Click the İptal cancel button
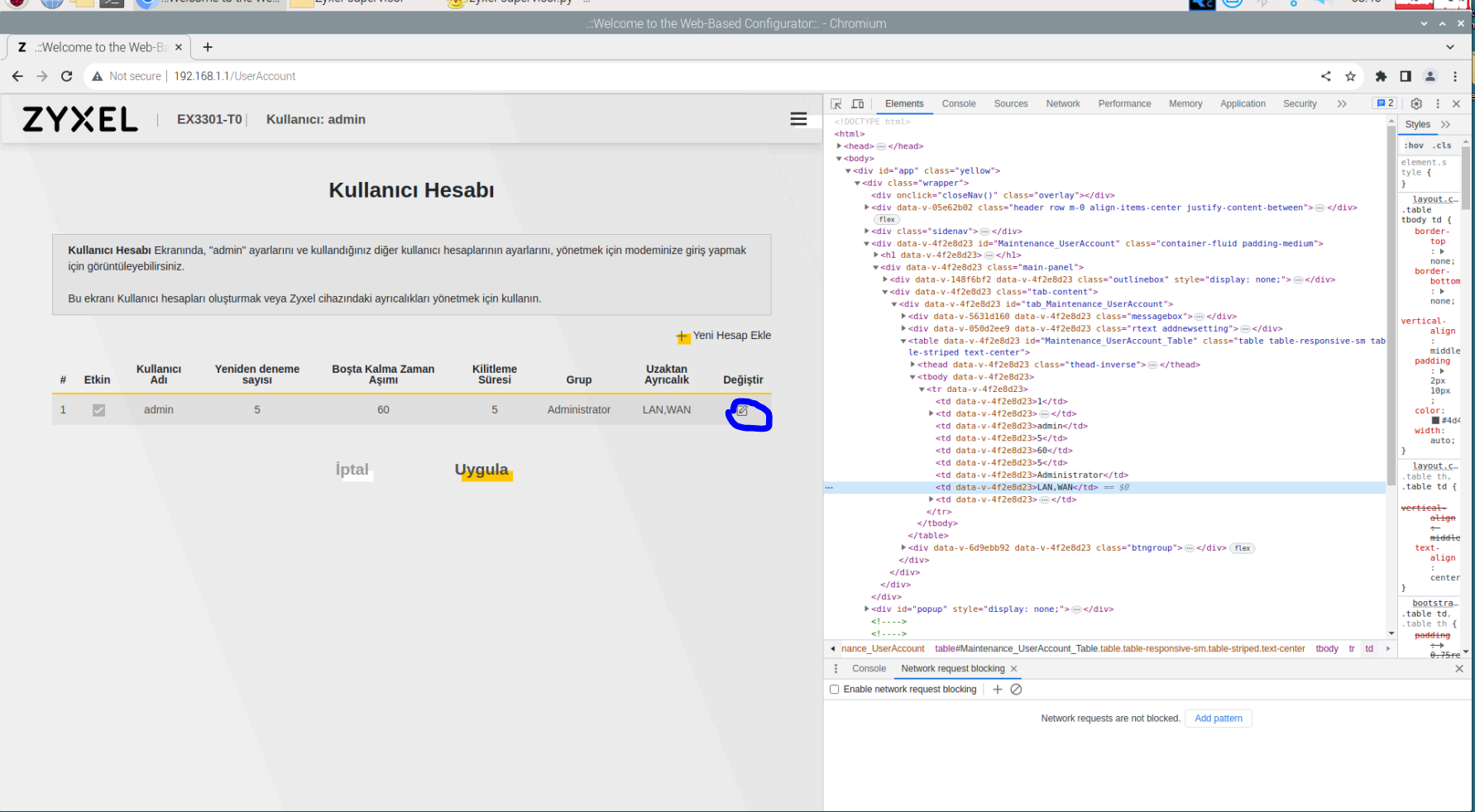 (352, 470)
